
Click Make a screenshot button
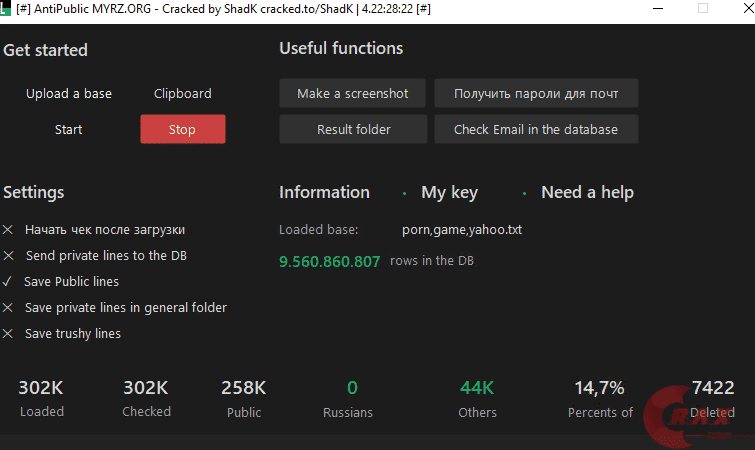[353, 94]
